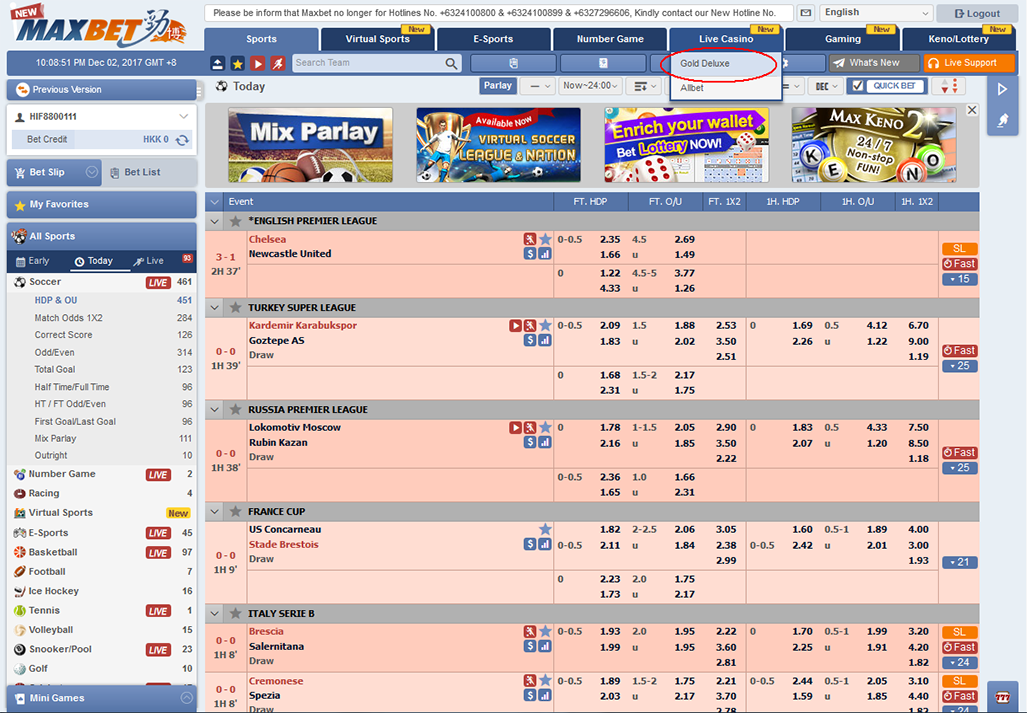Toggle the Quick Bet checkbox
Viewport: 1027px width, 713px height.
[858, 86]
